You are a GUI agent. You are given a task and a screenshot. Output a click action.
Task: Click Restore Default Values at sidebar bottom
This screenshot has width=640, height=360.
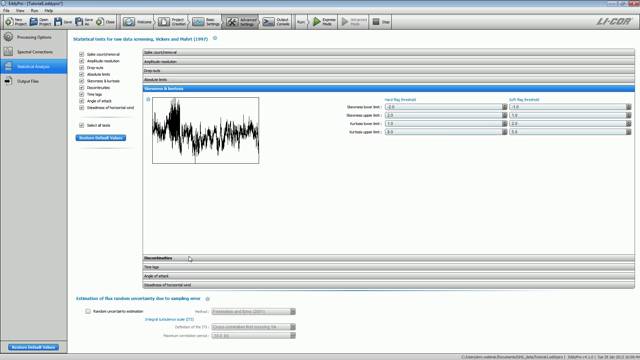point(33,347)
